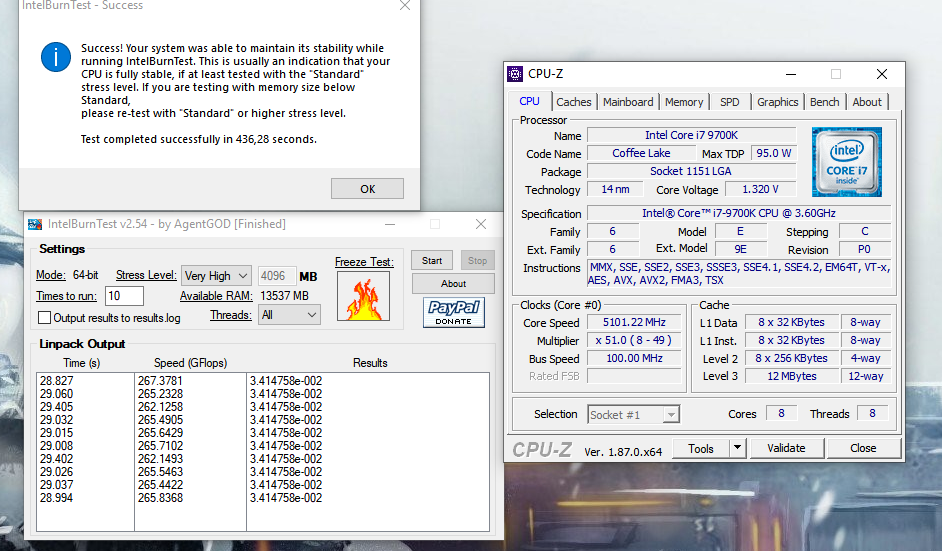Click the blue information icon in Success dialog
The image size is (942, 551).
[56, 57]
